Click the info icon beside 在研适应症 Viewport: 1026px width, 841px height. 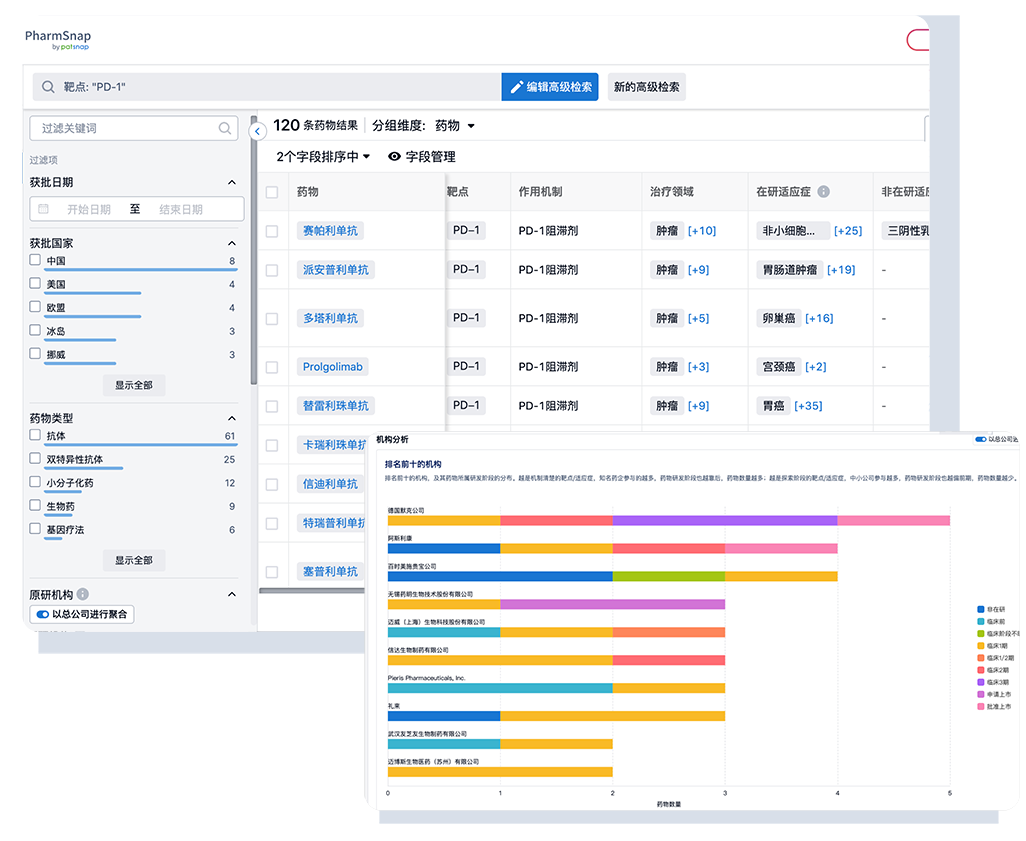tap(823, 192)
